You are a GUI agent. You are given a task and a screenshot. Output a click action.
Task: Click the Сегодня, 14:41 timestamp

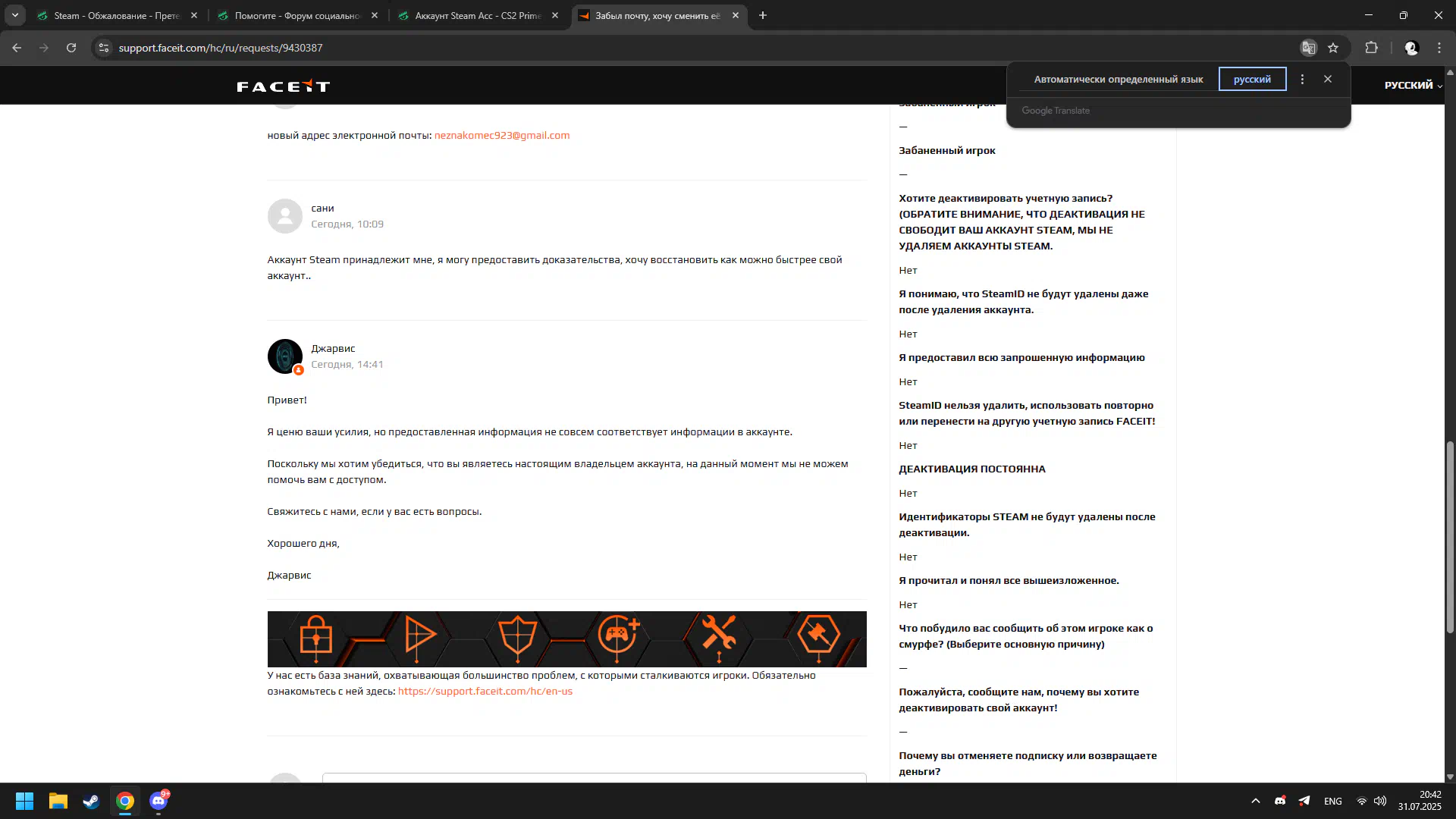(x=347, y=364)
